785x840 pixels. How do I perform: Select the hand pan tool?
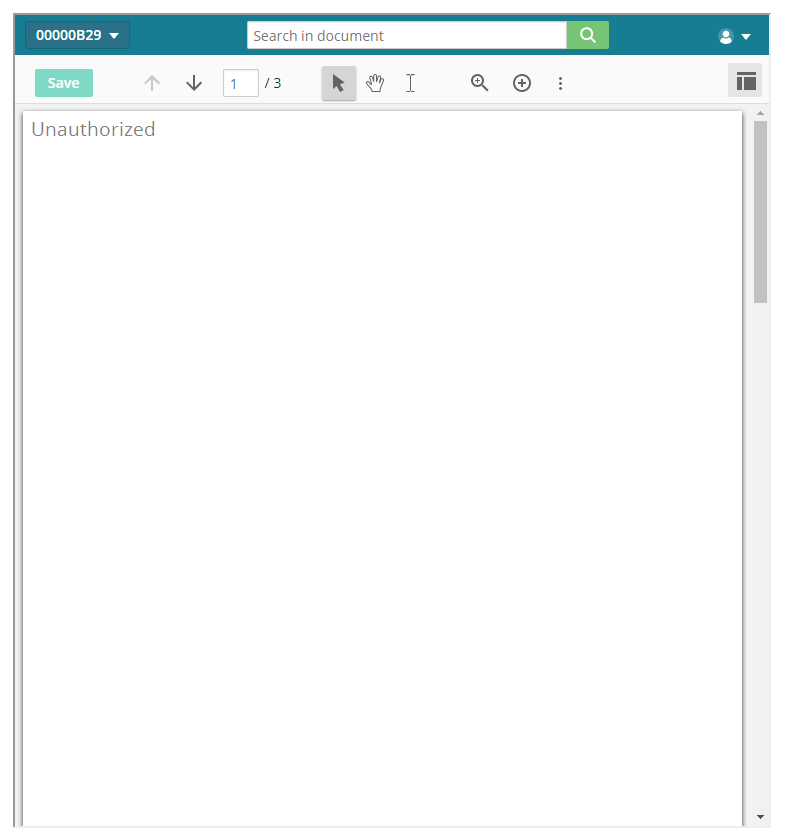[x=375, y=83]
